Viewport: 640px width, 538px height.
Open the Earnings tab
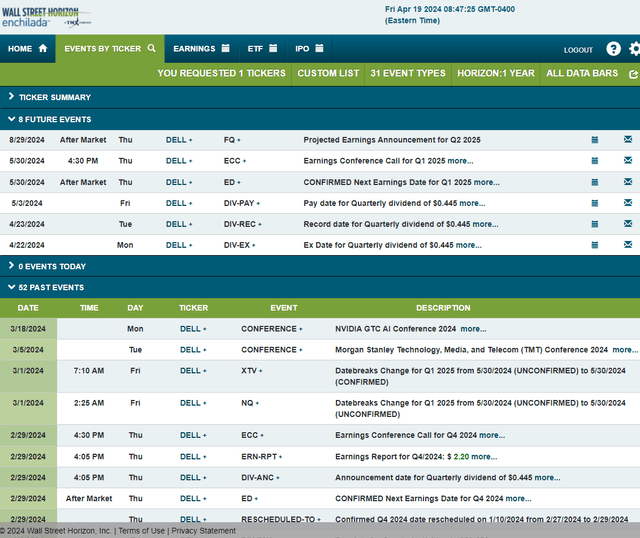[x=202, y=49]
